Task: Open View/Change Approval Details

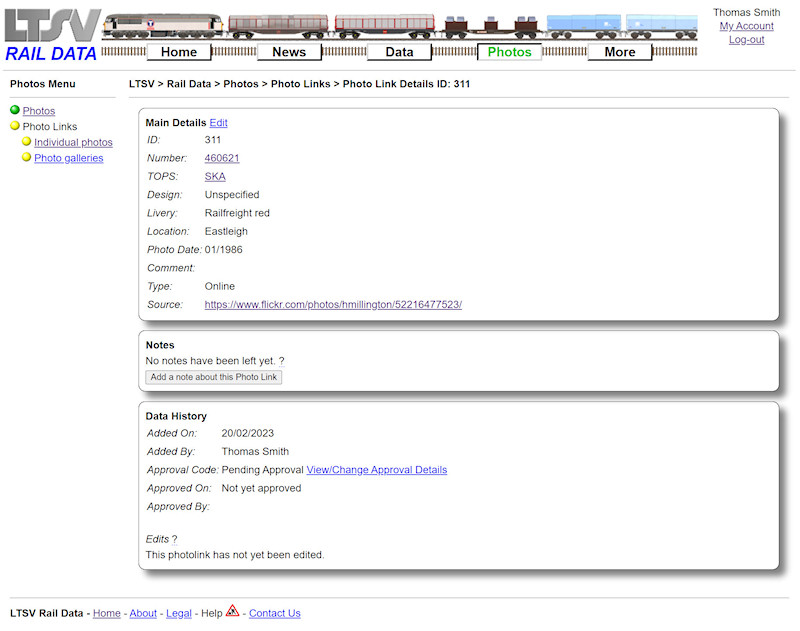Action: point(376,469)
